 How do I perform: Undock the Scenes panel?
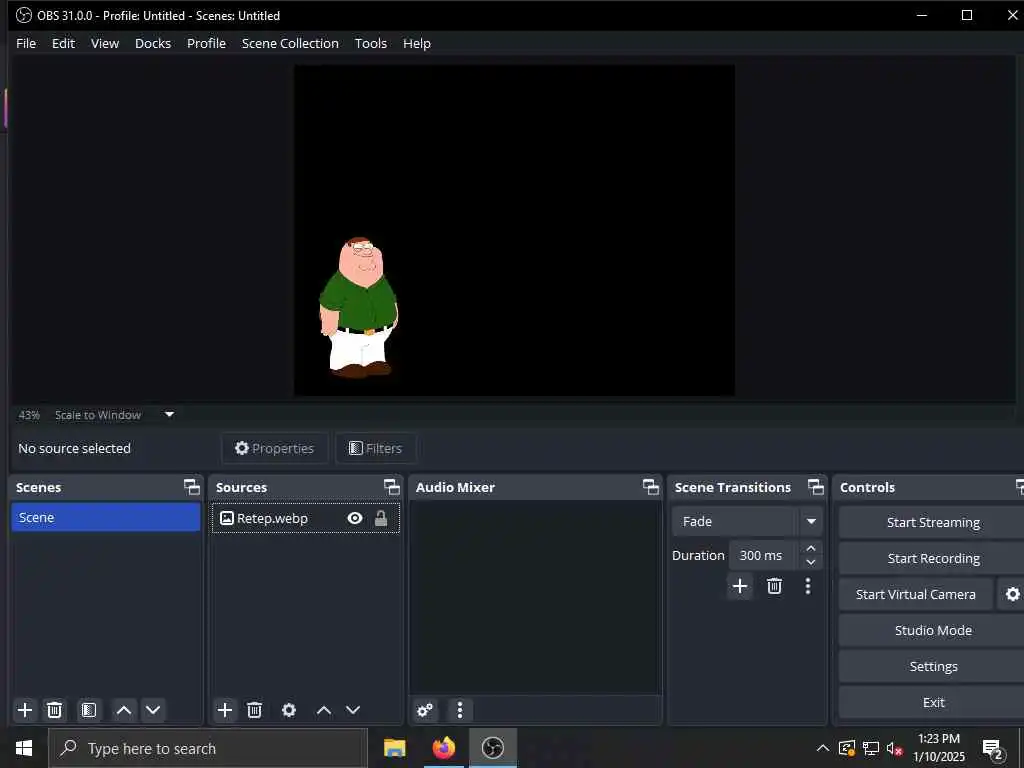pyautogui.click(x=191, y=487)
